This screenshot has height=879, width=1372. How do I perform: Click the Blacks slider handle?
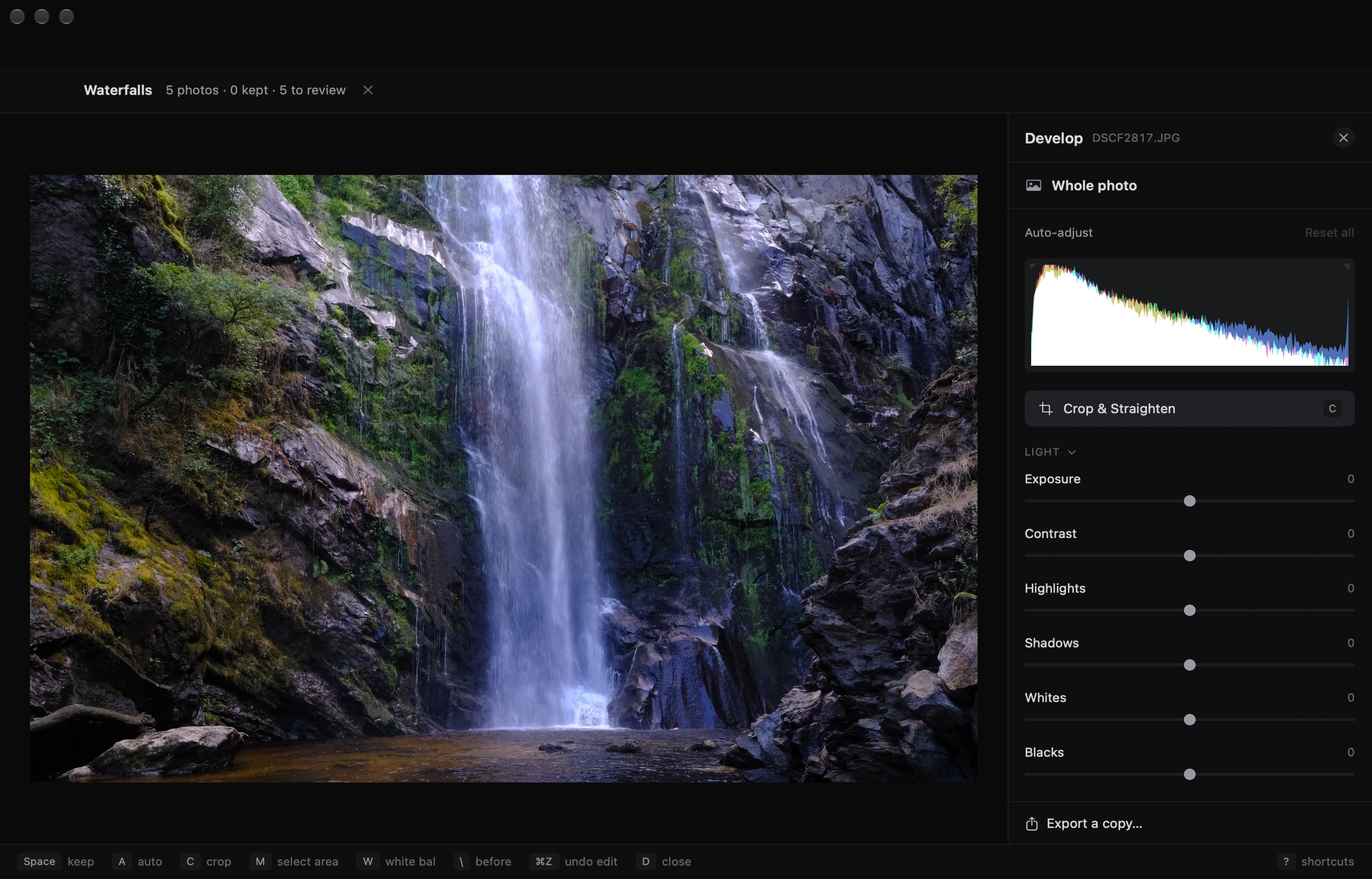(x=1189, y=774)
